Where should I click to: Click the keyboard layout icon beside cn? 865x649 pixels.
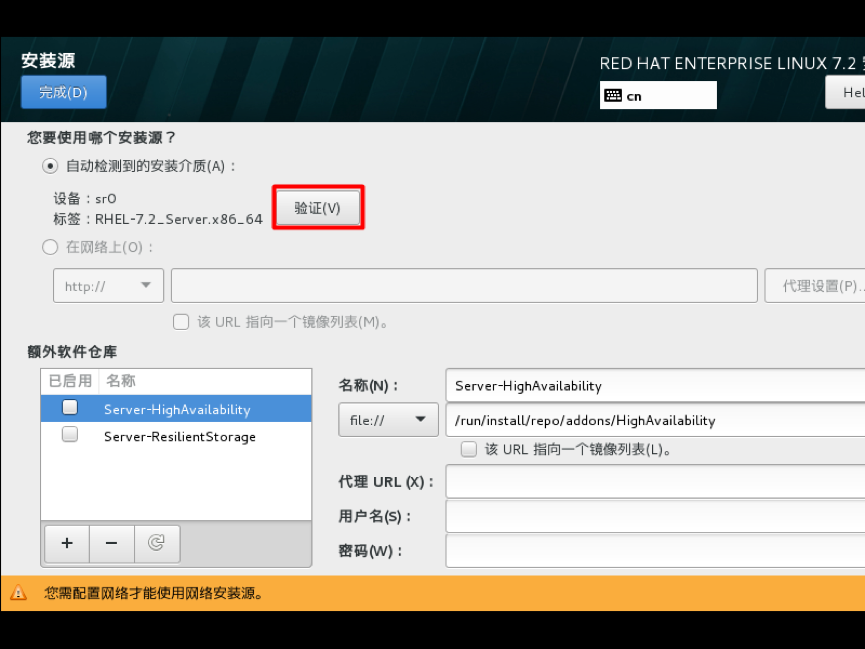coord(613,96)
